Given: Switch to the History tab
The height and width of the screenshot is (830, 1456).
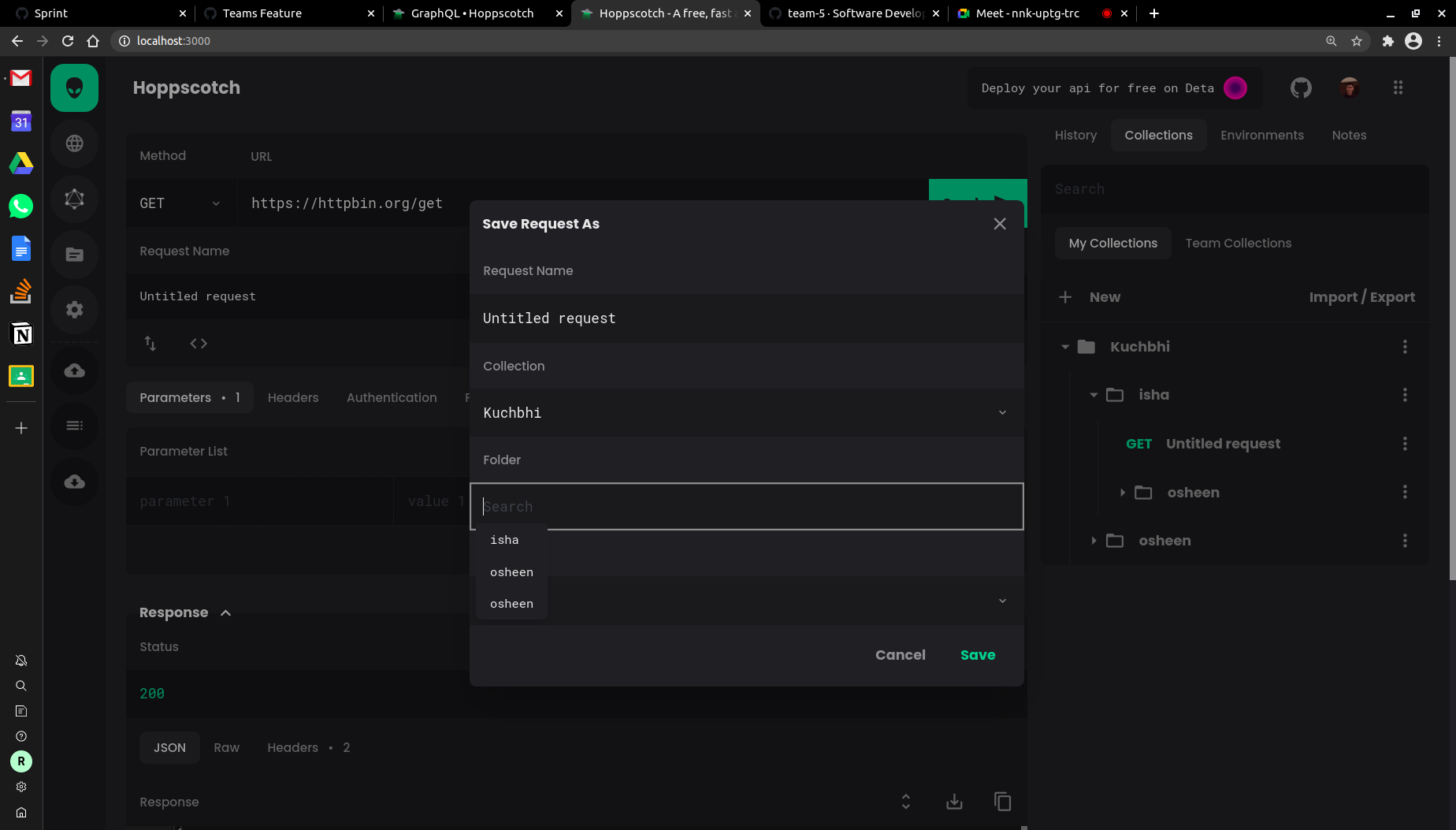Looking at the screenshot, I should [x=1075, y=135].
